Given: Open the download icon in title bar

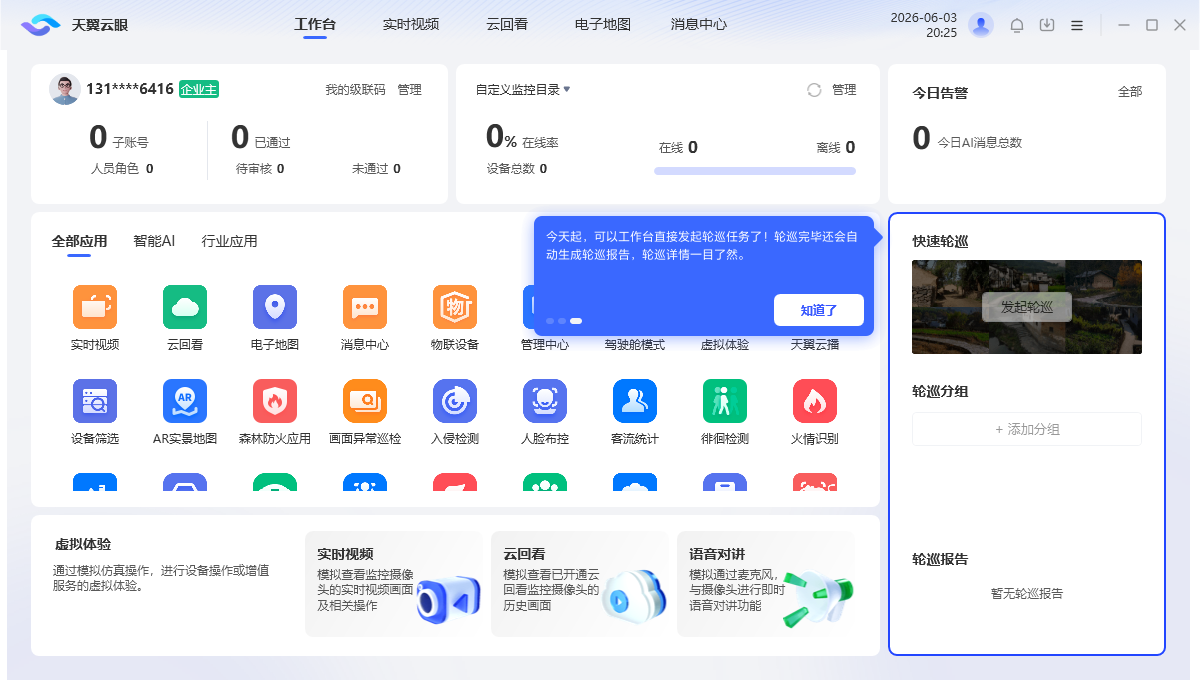Looking at the screenshot, I should tap(1047, 25).
